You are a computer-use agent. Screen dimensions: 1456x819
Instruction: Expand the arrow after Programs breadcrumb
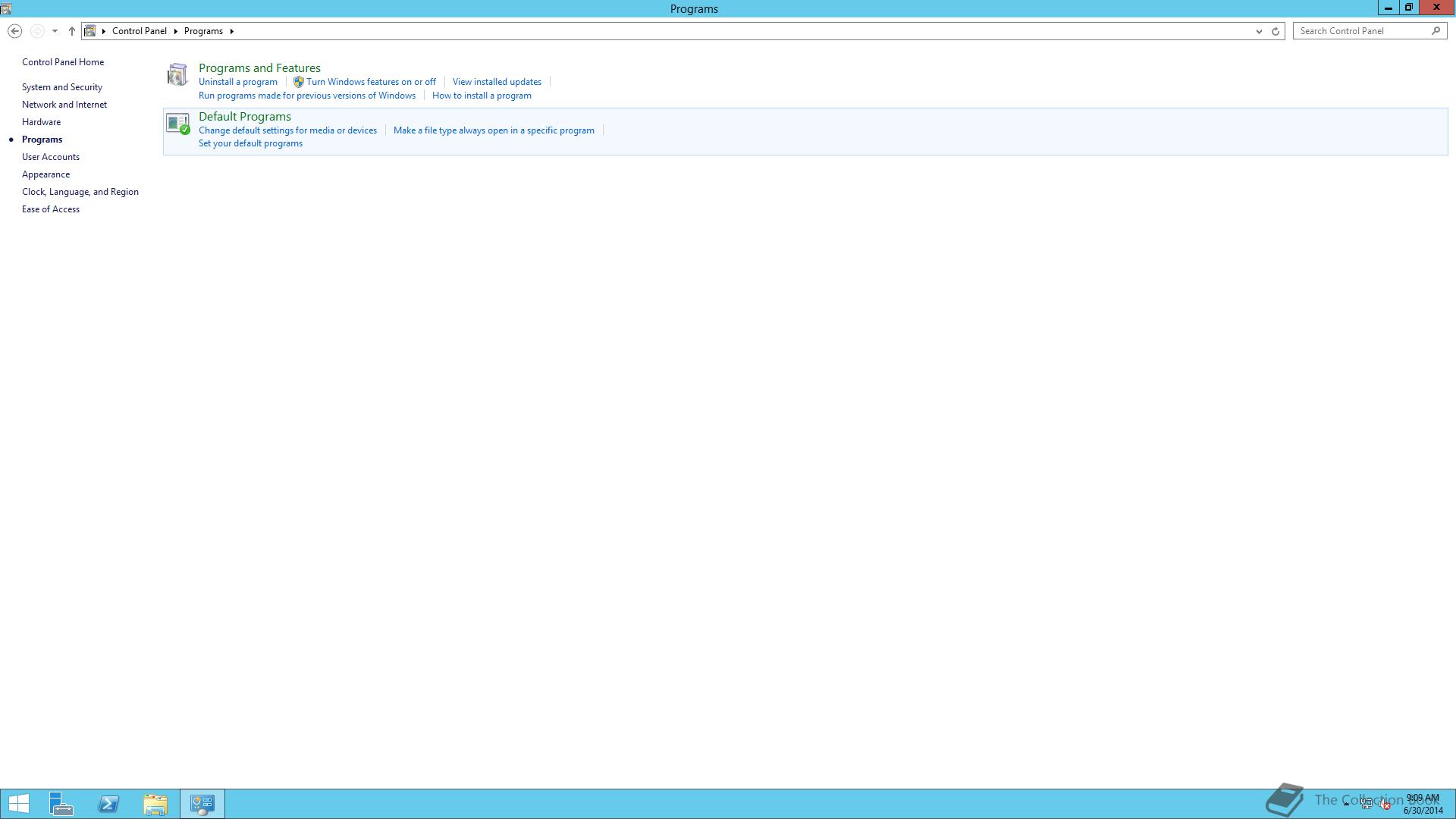231,31
